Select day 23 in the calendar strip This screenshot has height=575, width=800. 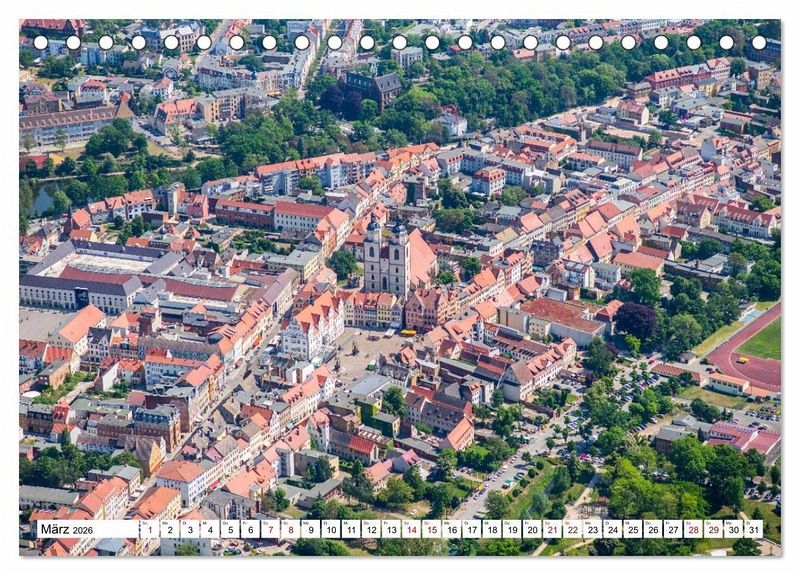[x=593, y=529]
